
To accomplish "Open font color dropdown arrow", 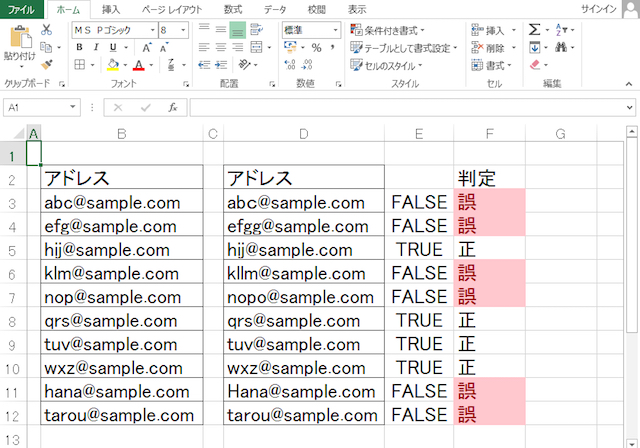I will [x=151, y=65].
